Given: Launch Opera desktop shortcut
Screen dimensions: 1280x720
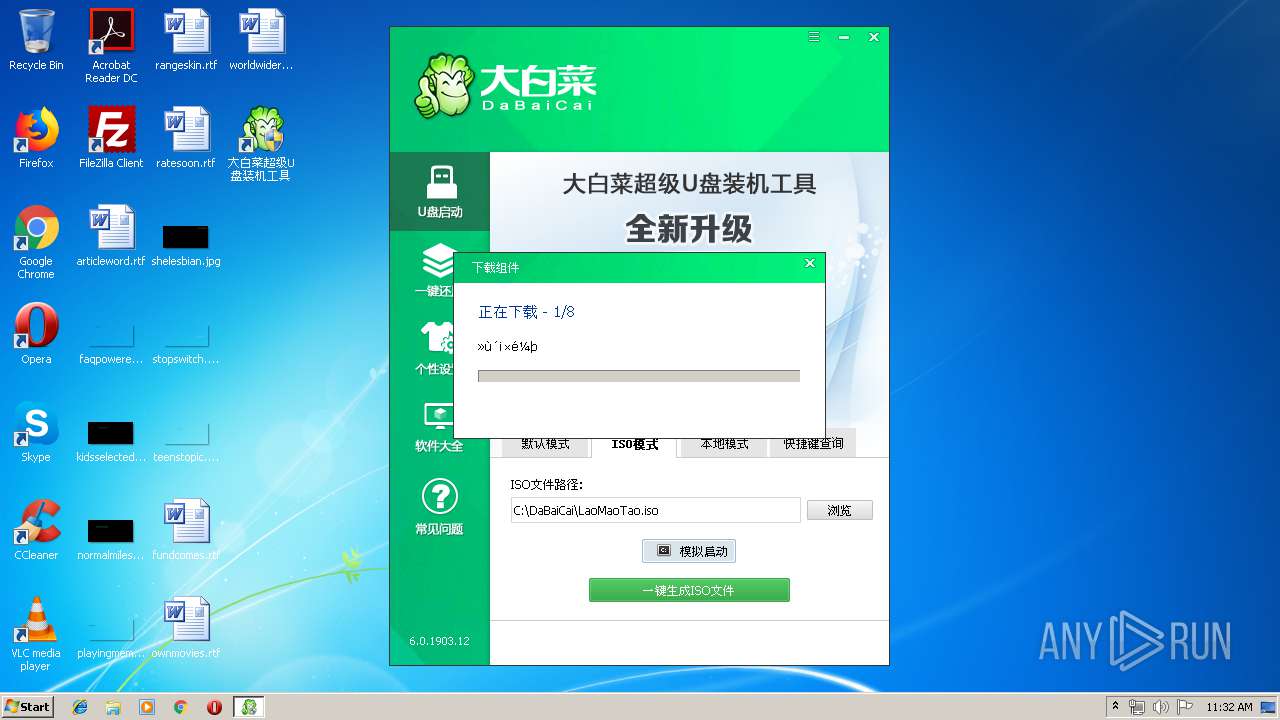Looking at the screenshot, I should click(x=36, y=335).
